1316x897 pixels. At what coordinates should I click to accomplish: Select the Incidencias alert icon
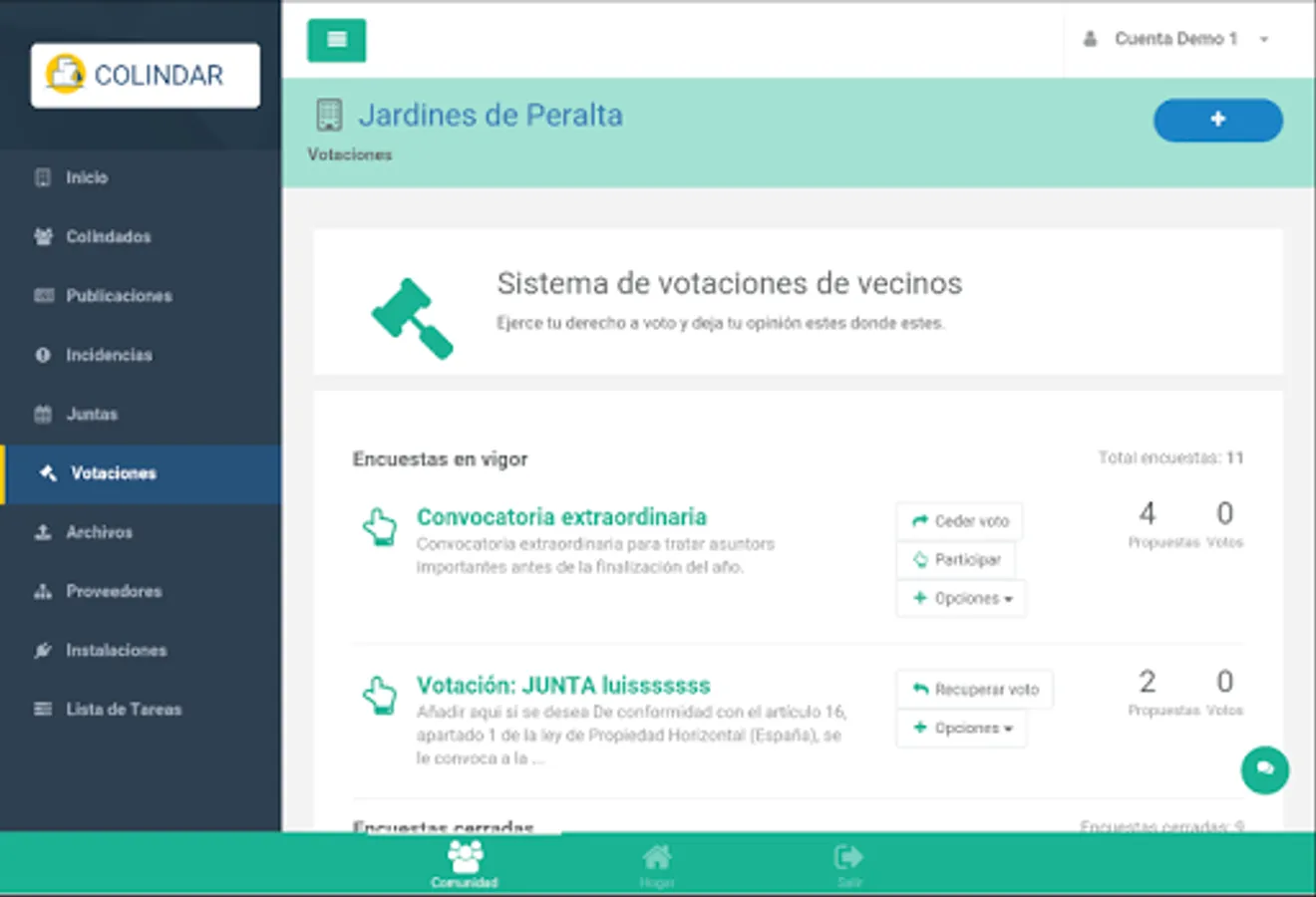click(43, 355)
